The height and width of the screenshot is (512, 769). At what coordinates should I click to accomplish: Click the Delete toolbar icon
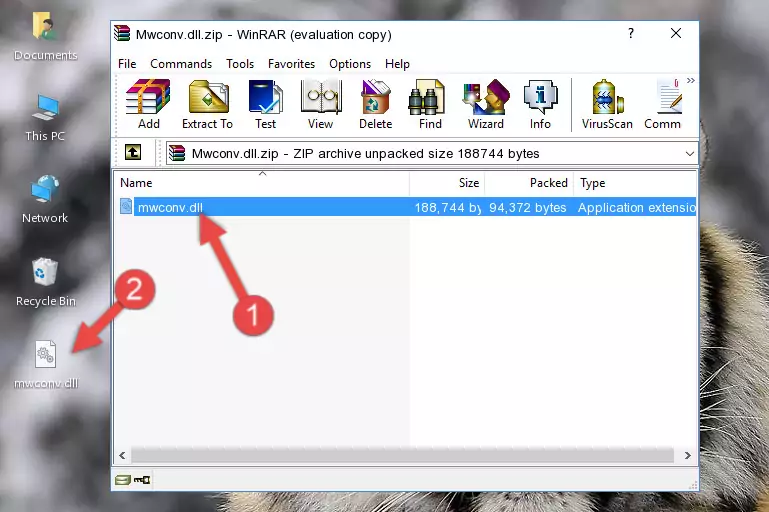376,104
